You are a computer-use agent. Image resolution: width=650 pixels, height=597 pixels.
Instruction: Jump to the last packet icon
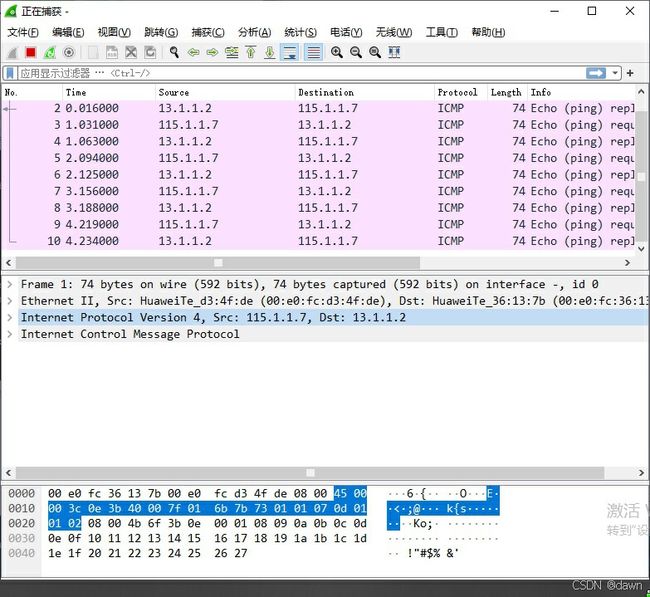(270, 53)
